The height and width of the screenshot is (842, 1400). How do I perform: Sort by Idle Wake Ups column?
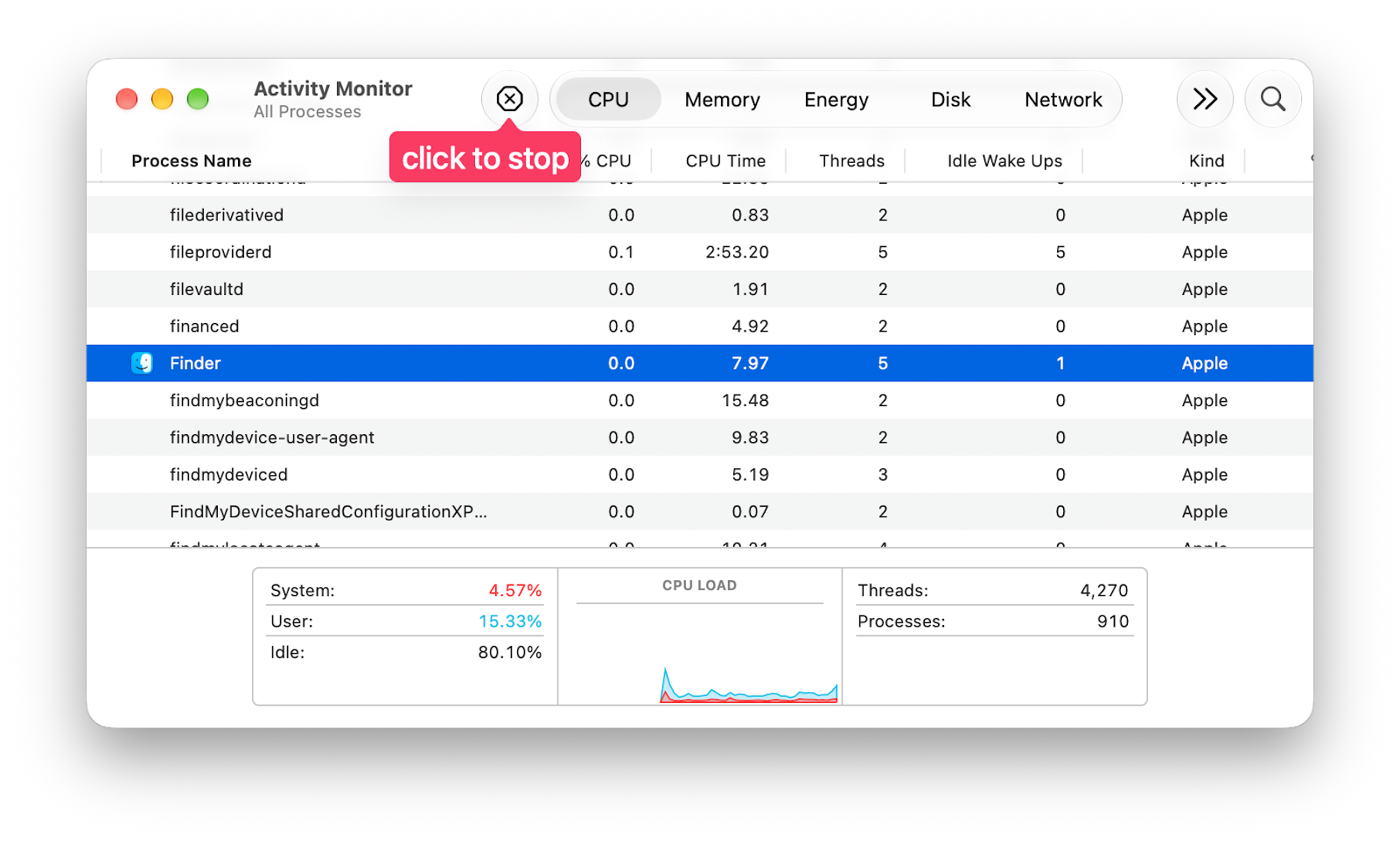1004,161
